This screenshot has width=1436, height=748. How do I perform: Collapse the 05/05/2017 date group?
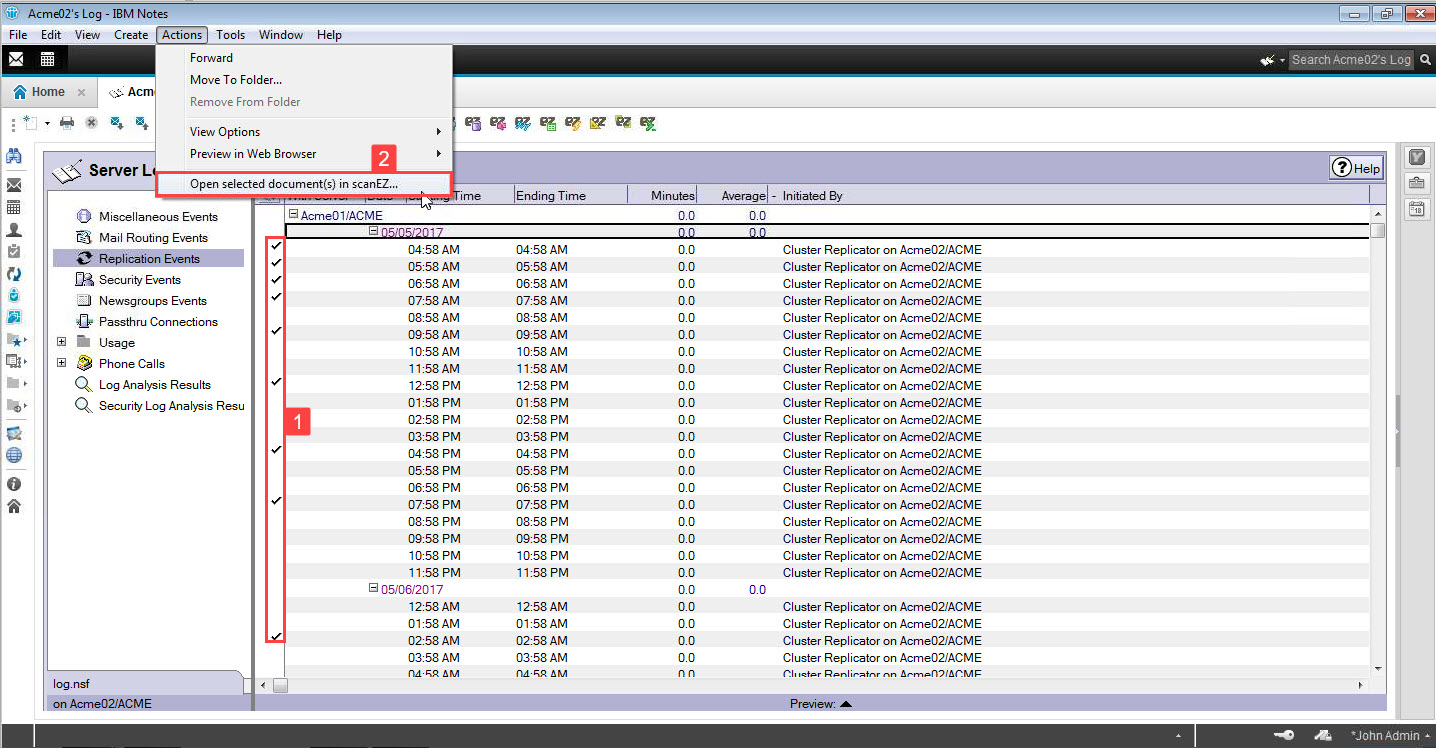click(373, 229)
